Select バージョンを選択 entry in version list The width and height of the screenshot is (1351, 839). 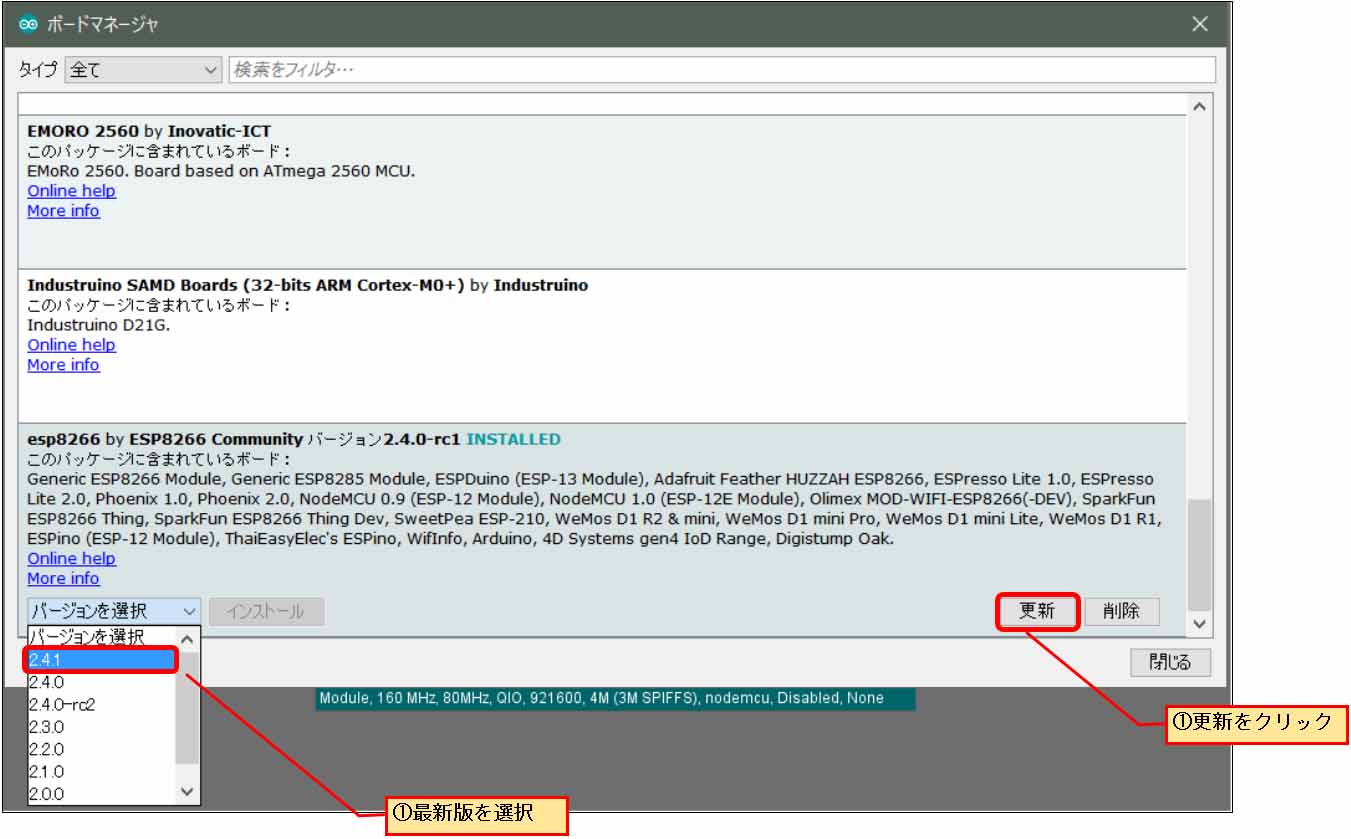(x=101, y=637)
